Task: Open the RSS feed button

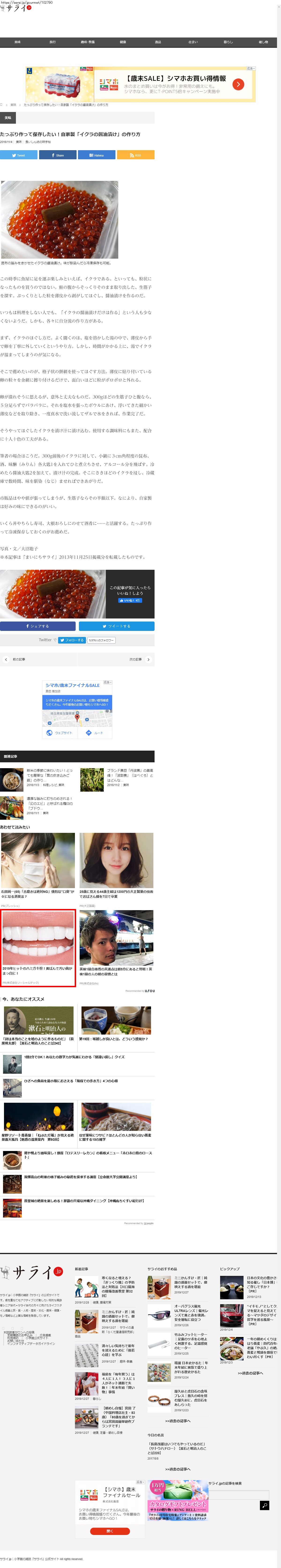Action: [135, 155]
